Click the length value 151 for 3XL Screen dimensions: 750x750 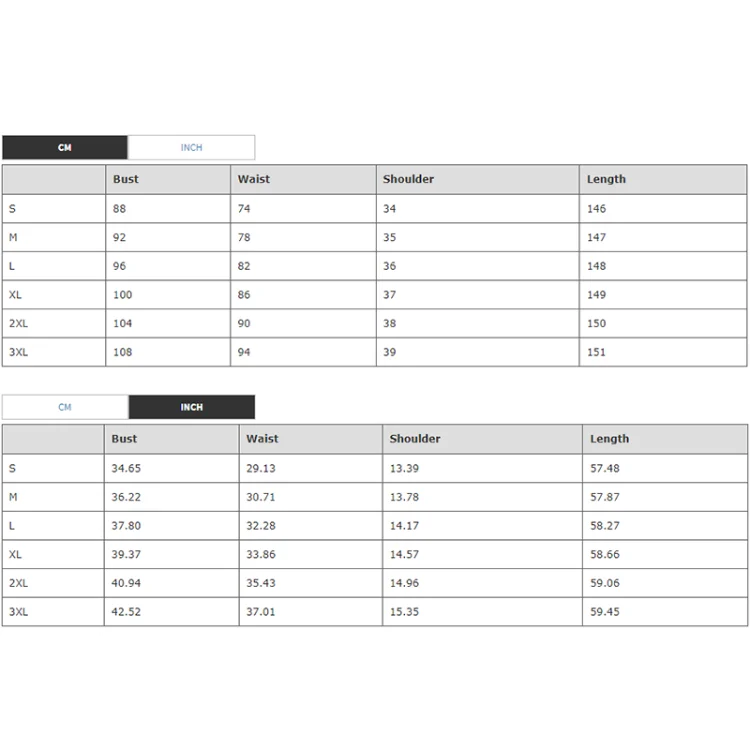click(597, 352)
